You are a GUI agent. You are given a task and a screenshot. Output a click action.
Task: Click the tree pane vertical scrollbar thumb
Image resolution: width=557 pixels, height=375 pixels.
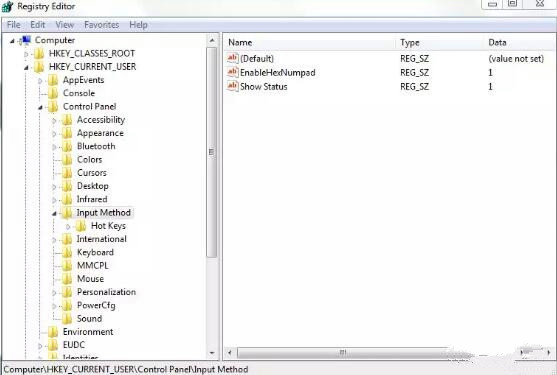tap(212, 152)
